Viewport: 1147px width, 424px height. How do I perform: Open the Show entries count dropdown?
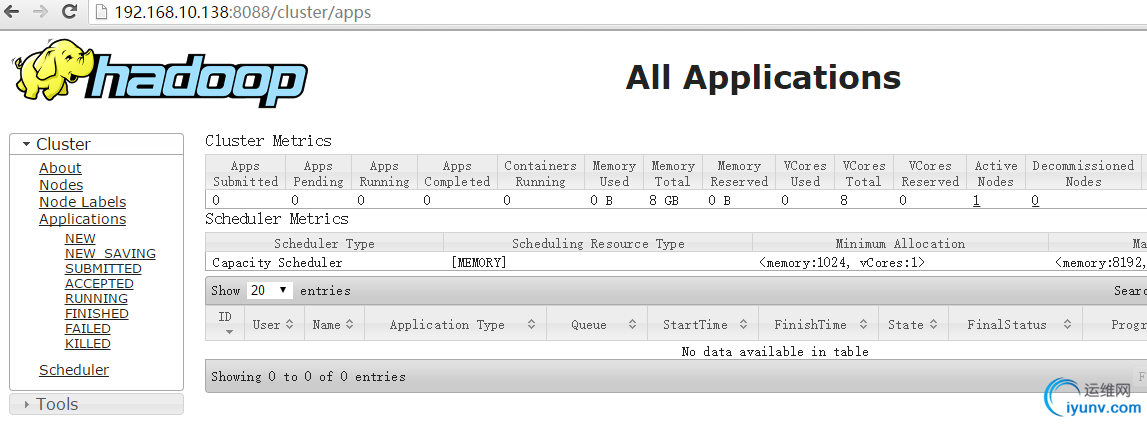point(269,290)
